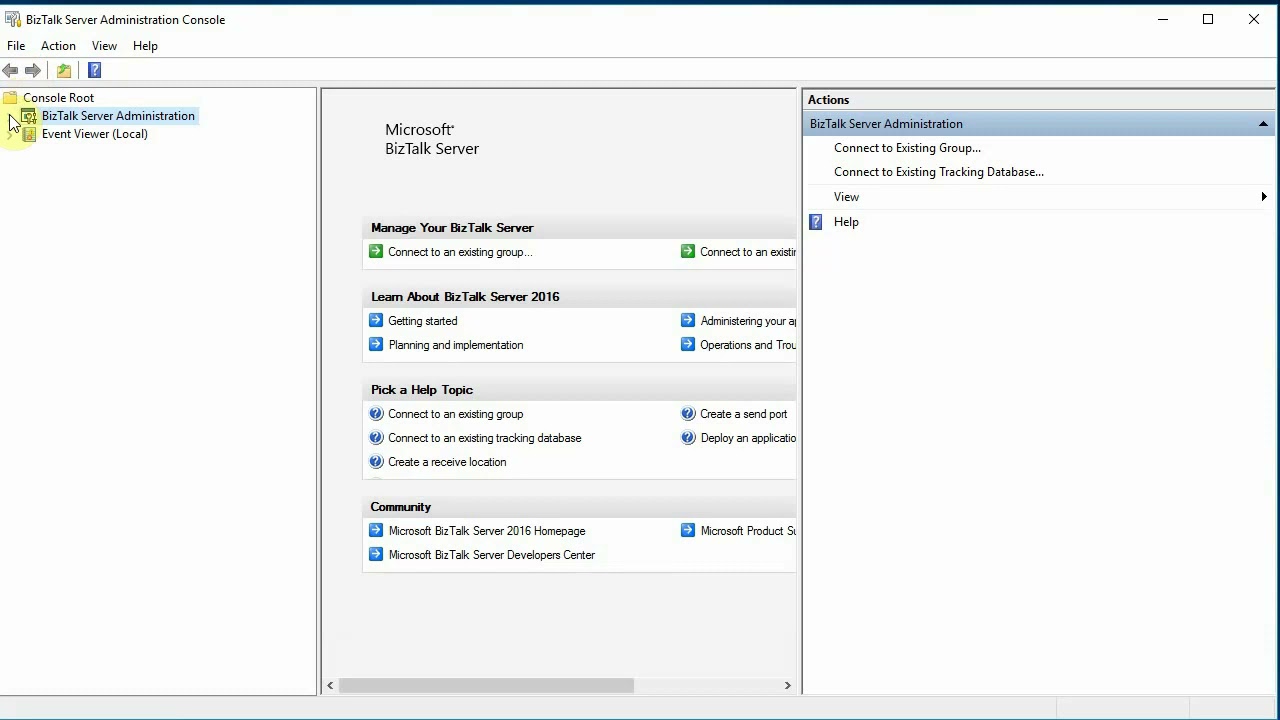Click the green arrow icon beside Connect to an existing group...
This screenshot has height=720, width=1280.
coord(376,252)
